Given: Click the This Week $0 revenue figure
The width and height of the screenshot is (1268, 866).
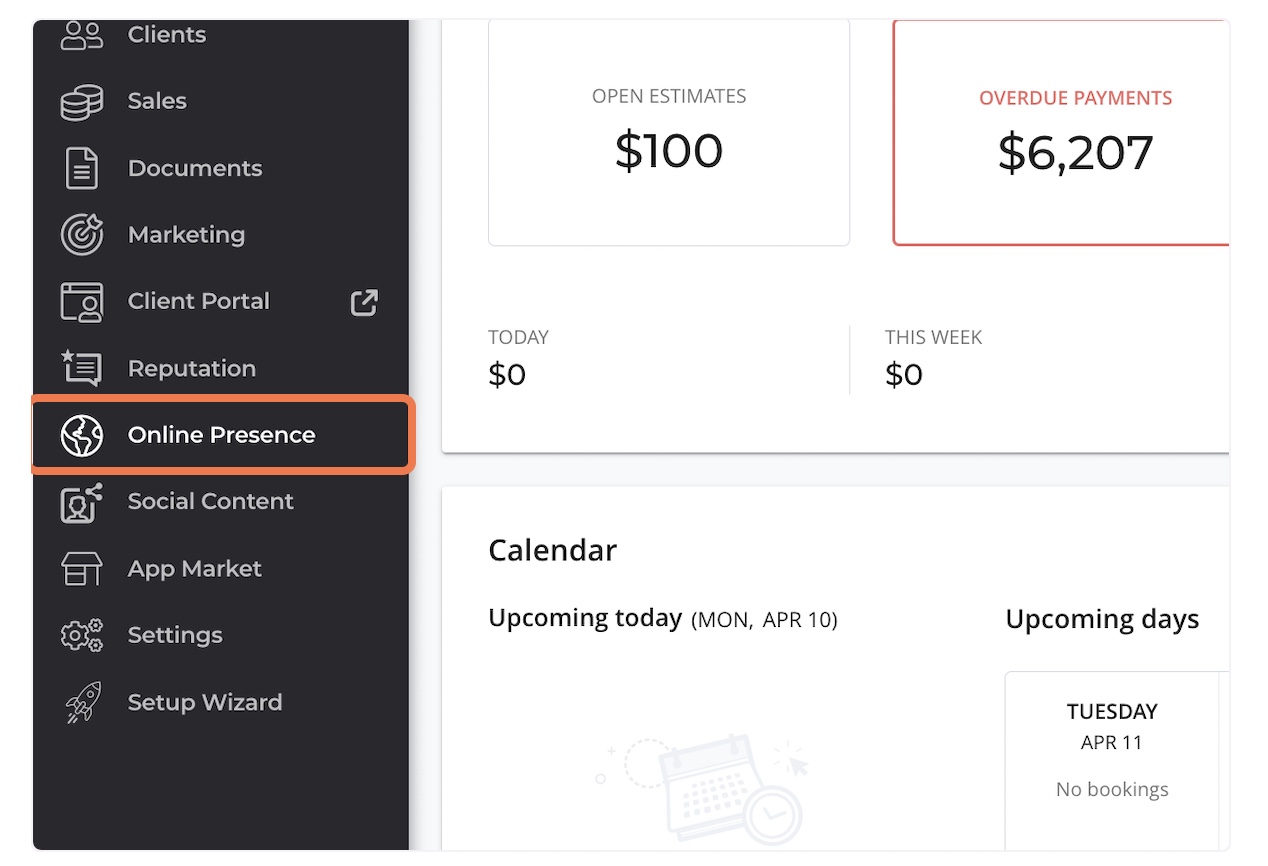Looking at the screenshot, I should [x=904, y=375].
